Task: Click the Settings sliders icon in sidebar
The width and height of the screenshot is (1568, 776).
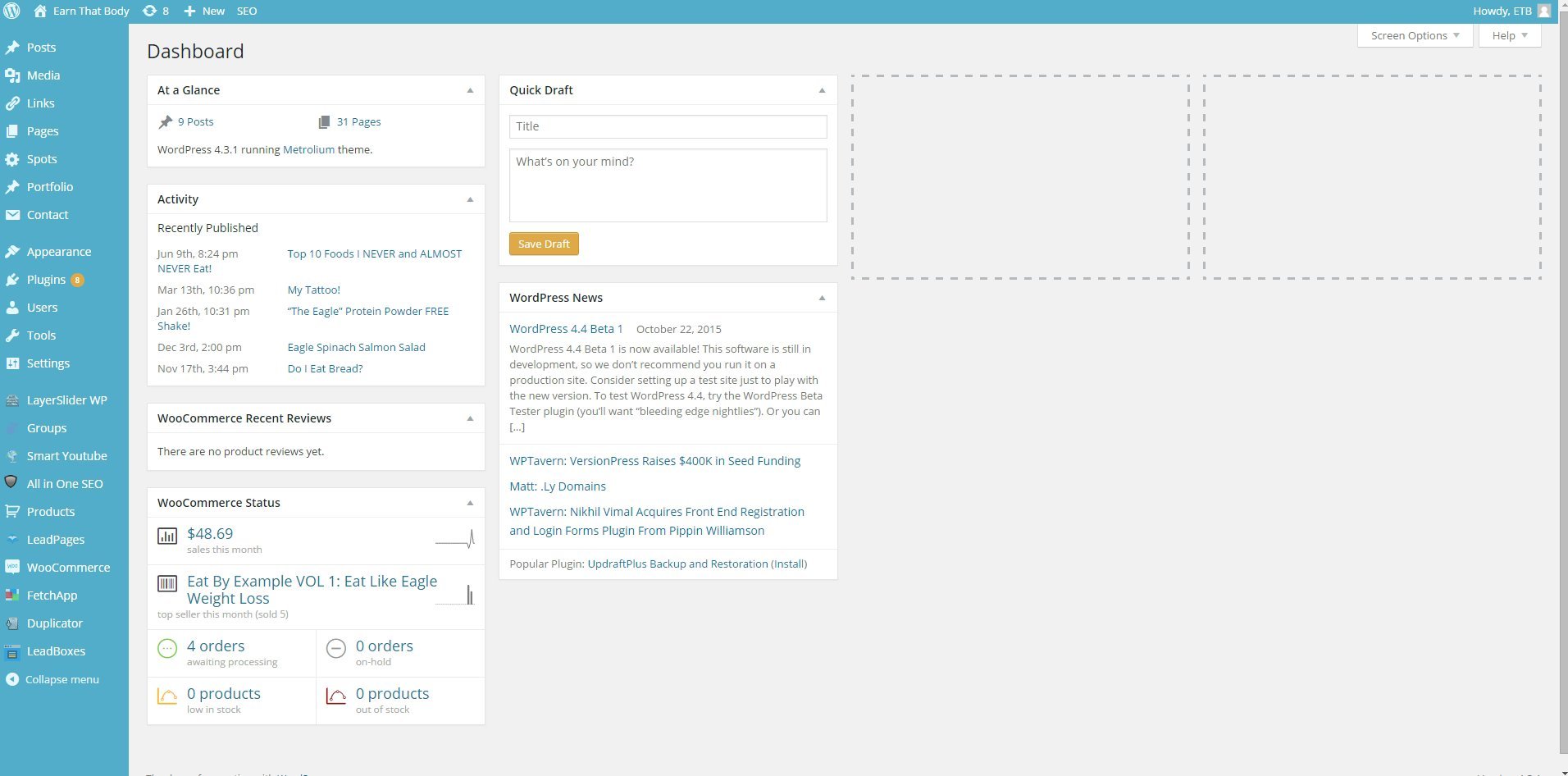Action: pyautogui.click(x=12, y=363)
